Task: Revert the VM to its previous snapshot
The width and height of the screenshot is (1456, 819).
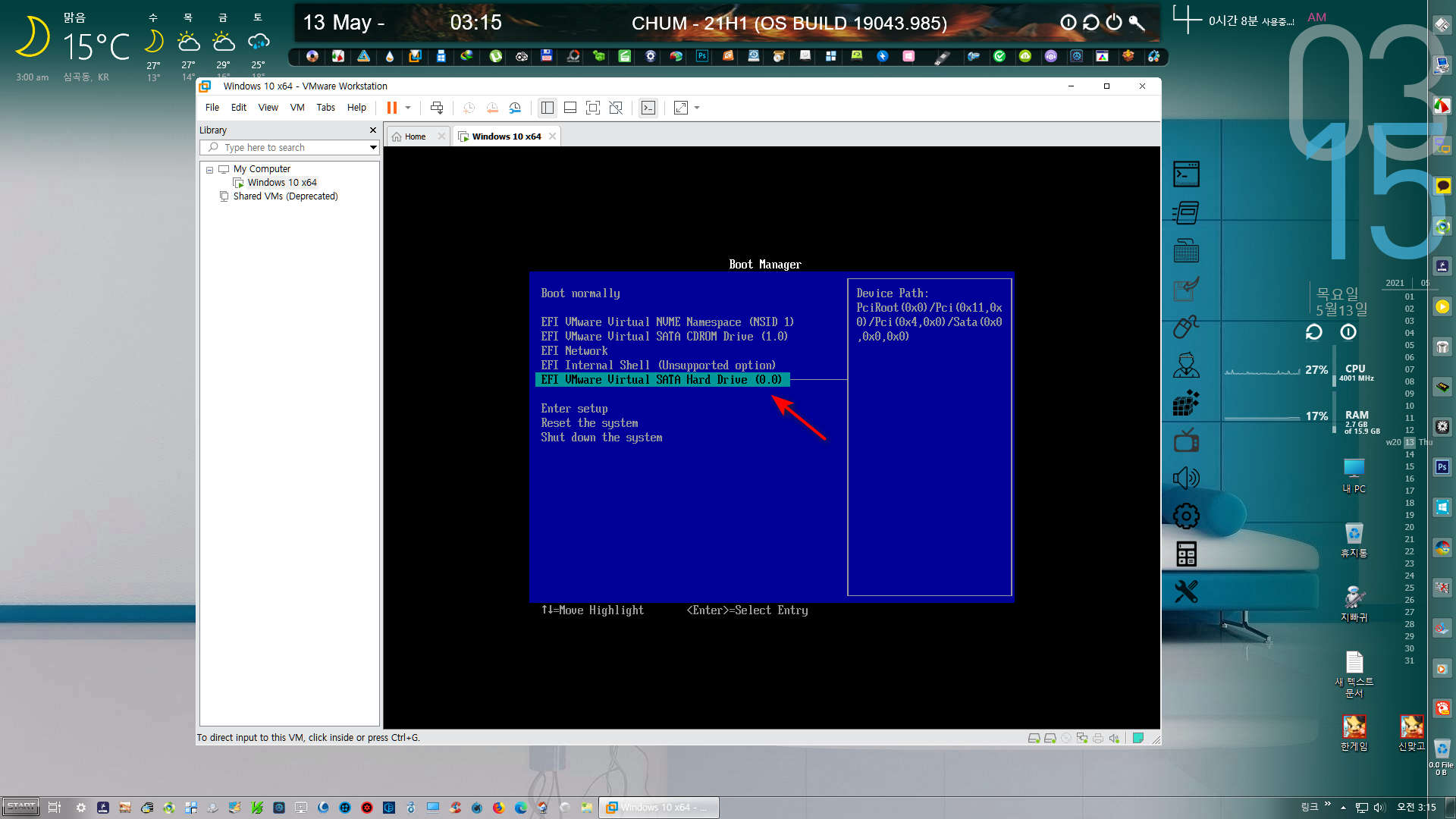Action: (492, 108)
